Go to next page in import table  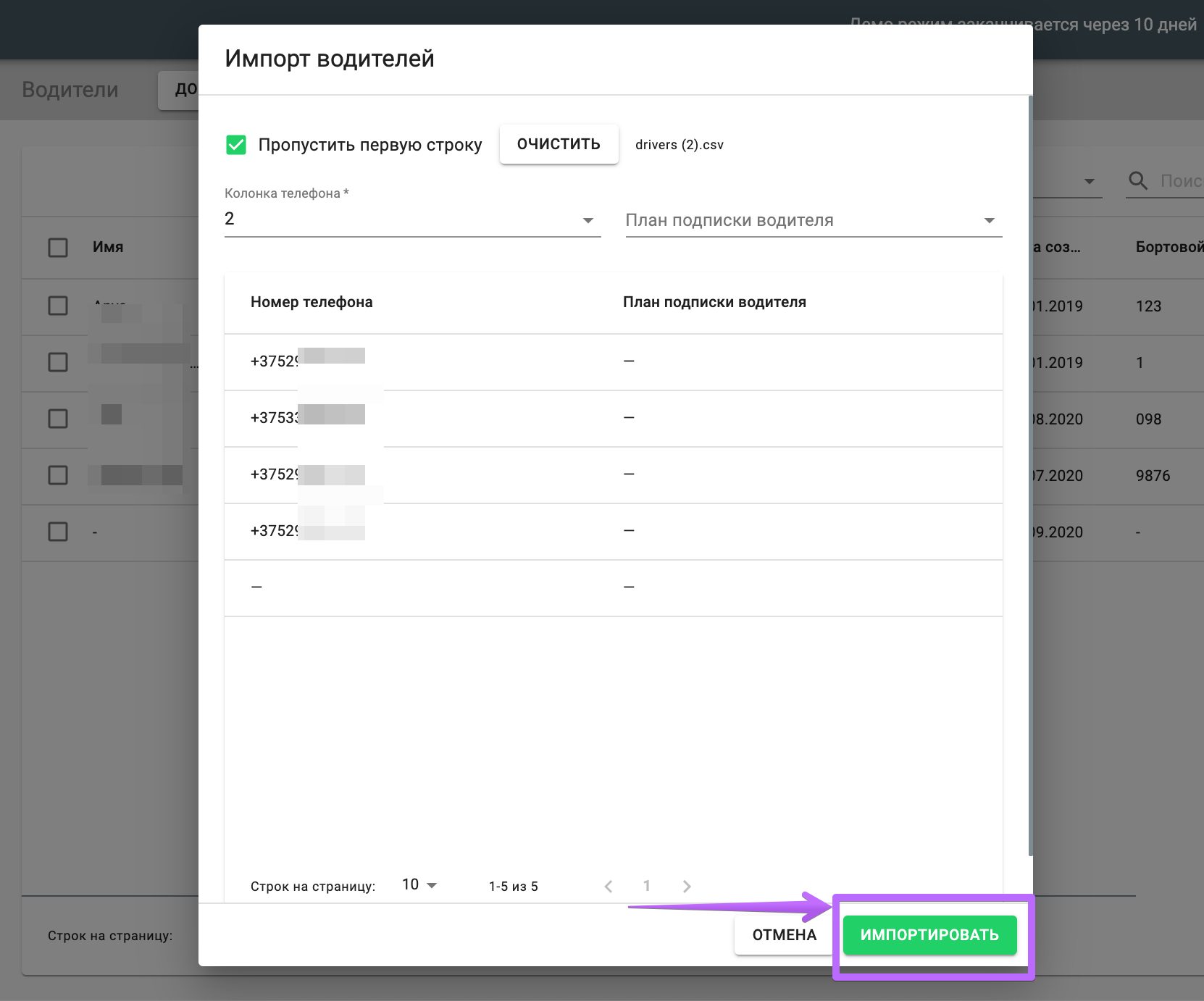687,886
